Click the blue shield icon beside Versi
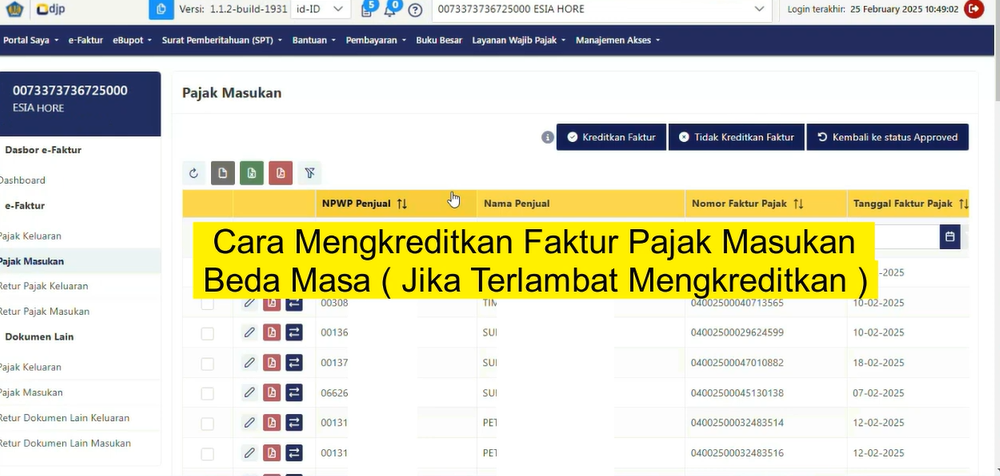Viewport: 1000px width, 476px height. click(161, 9)
